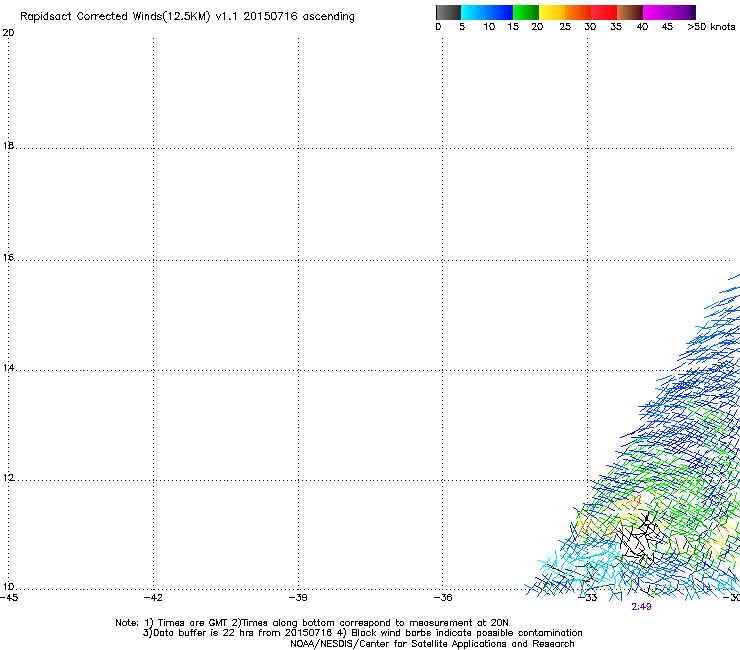
Task: Click the purple 2:49 swath time label
Action: 641,607
